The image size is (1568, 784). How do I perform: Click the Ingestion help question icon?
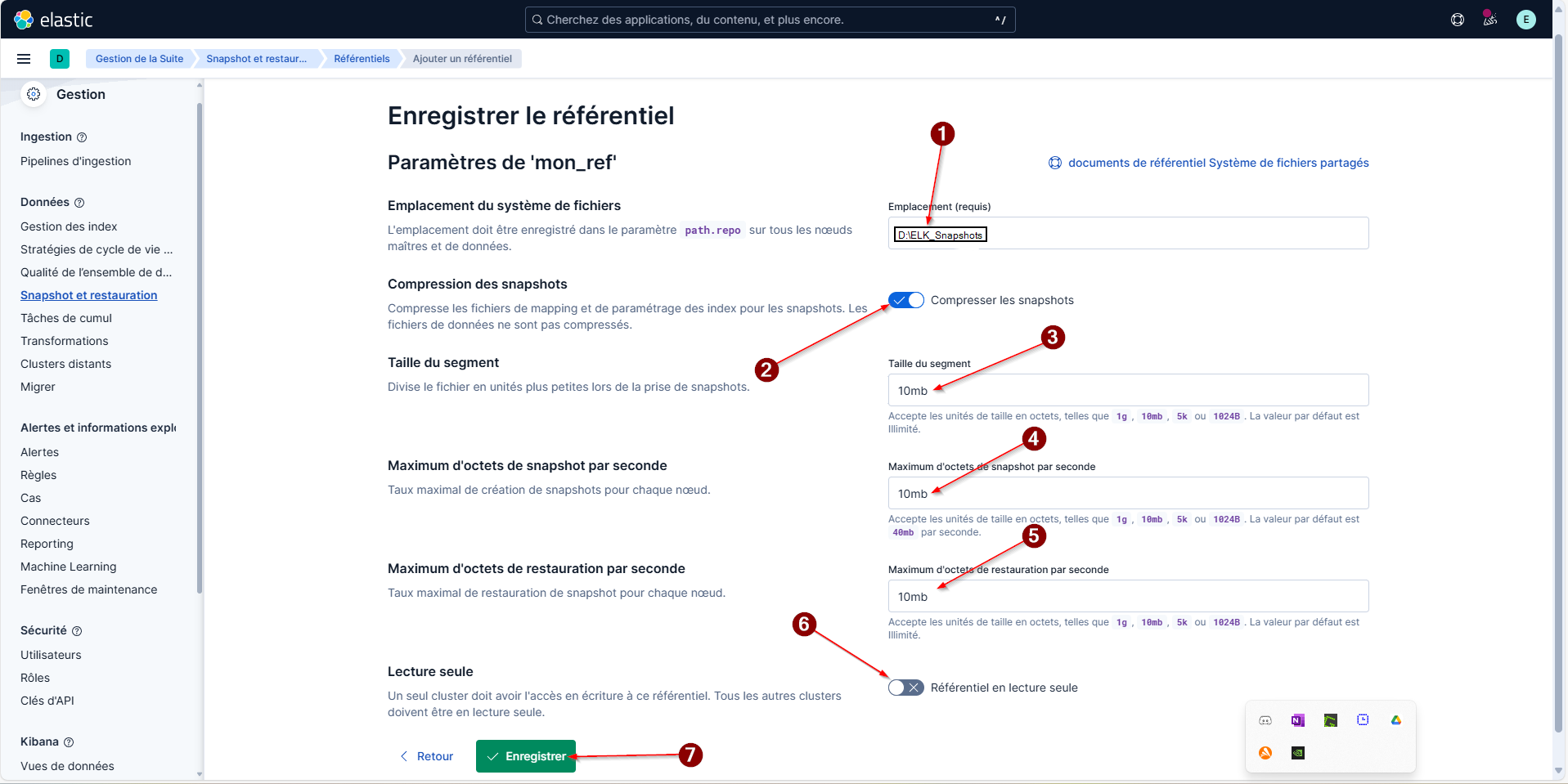(x=82, y=137)
